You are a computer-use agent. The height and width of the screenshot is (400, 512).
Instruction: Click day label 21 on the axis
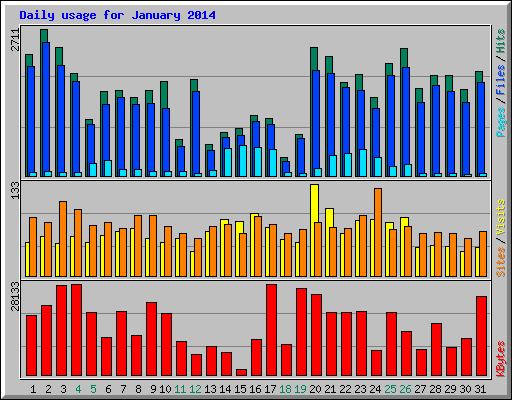330,389
